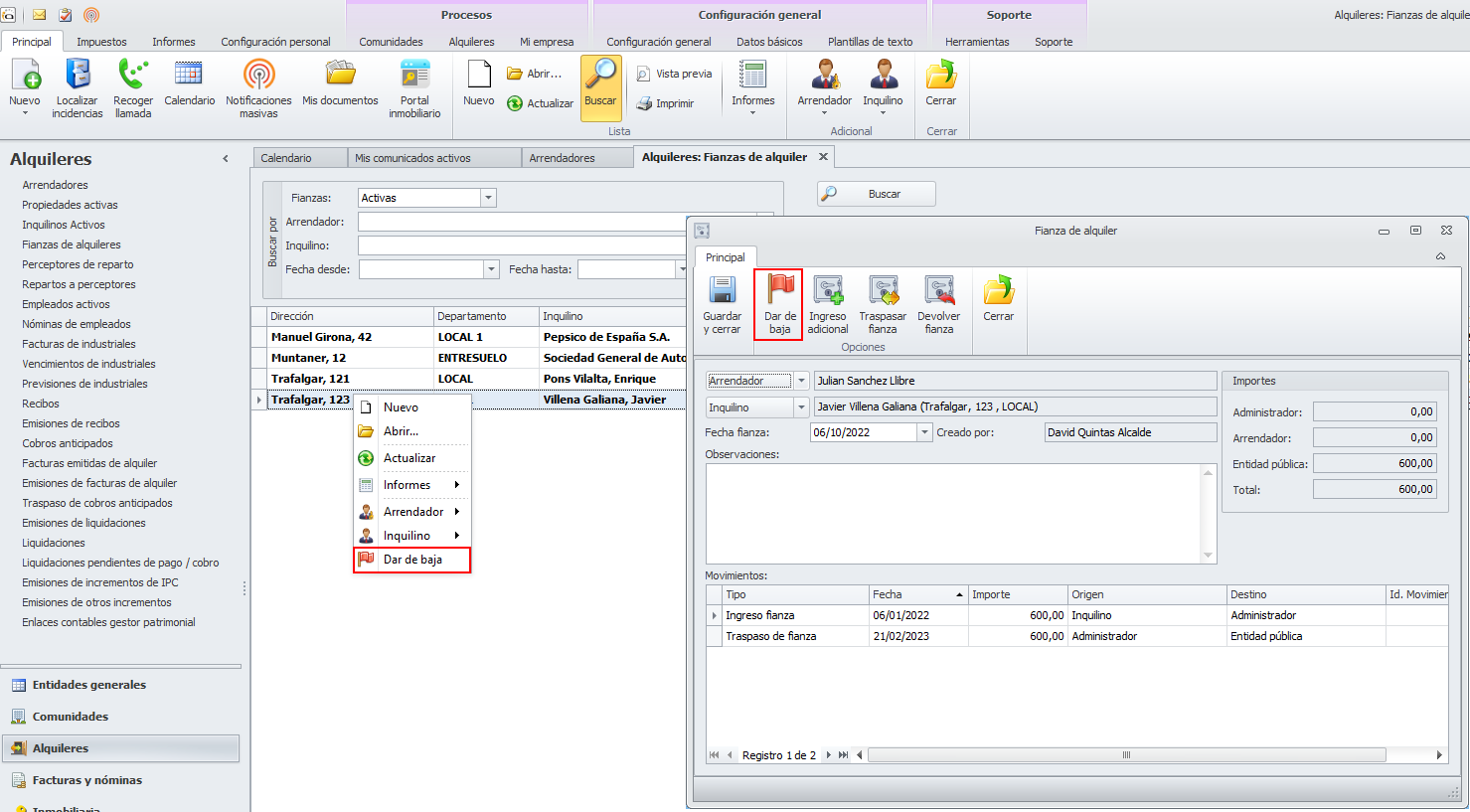1470x812 pixels.
Task: Switch to the Arrendadores tab
Action: pyautogui.click(x=576, y=158)
